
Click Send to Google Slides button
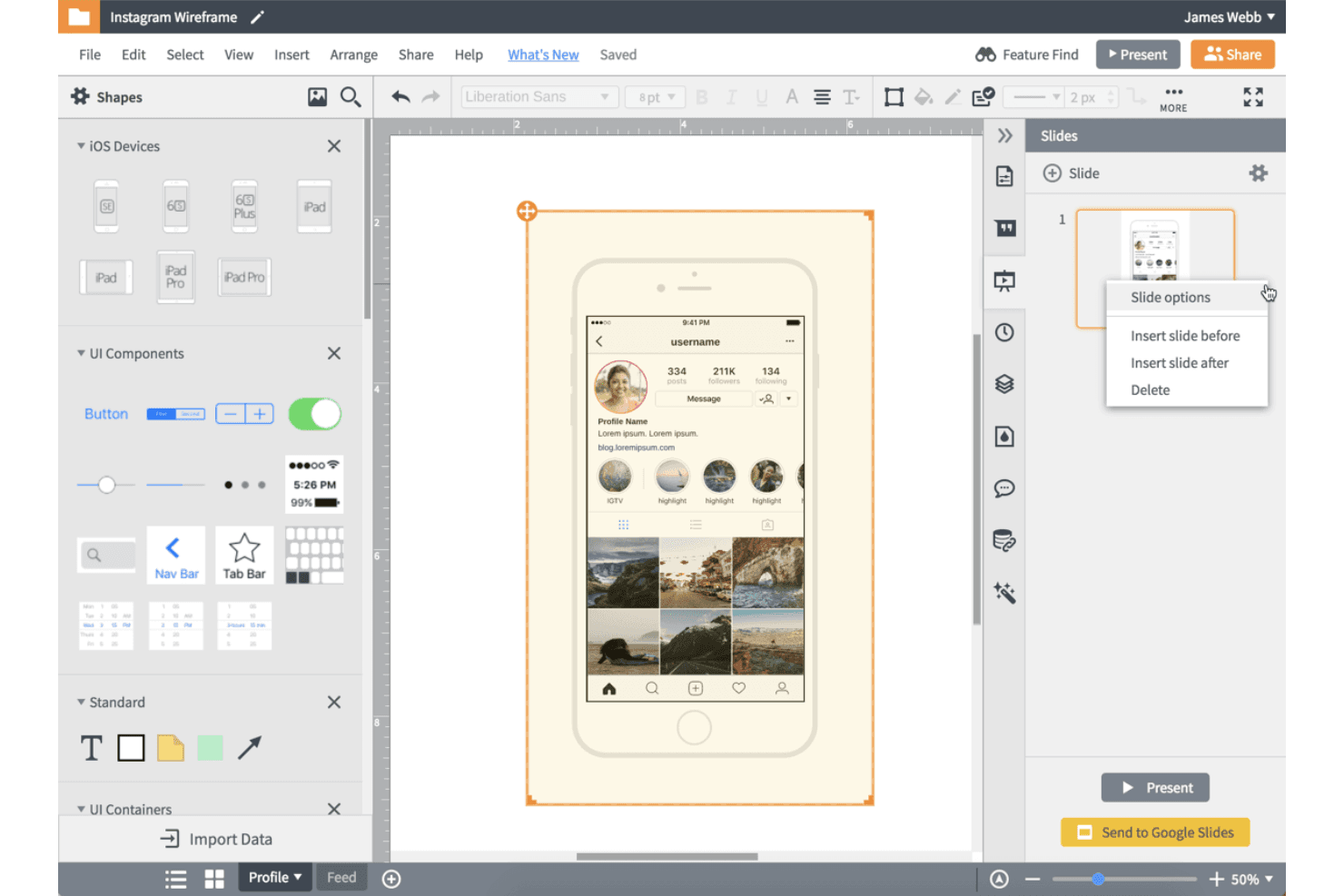point(1155,832)
